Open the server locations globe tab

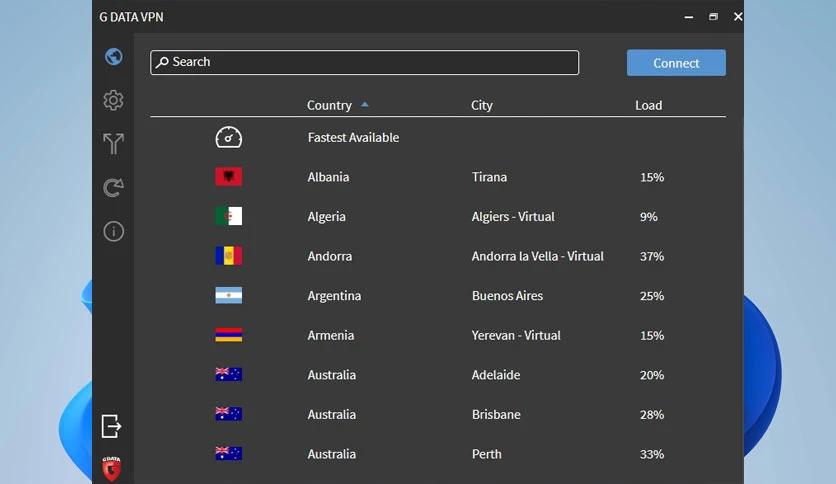pos(114,57)
